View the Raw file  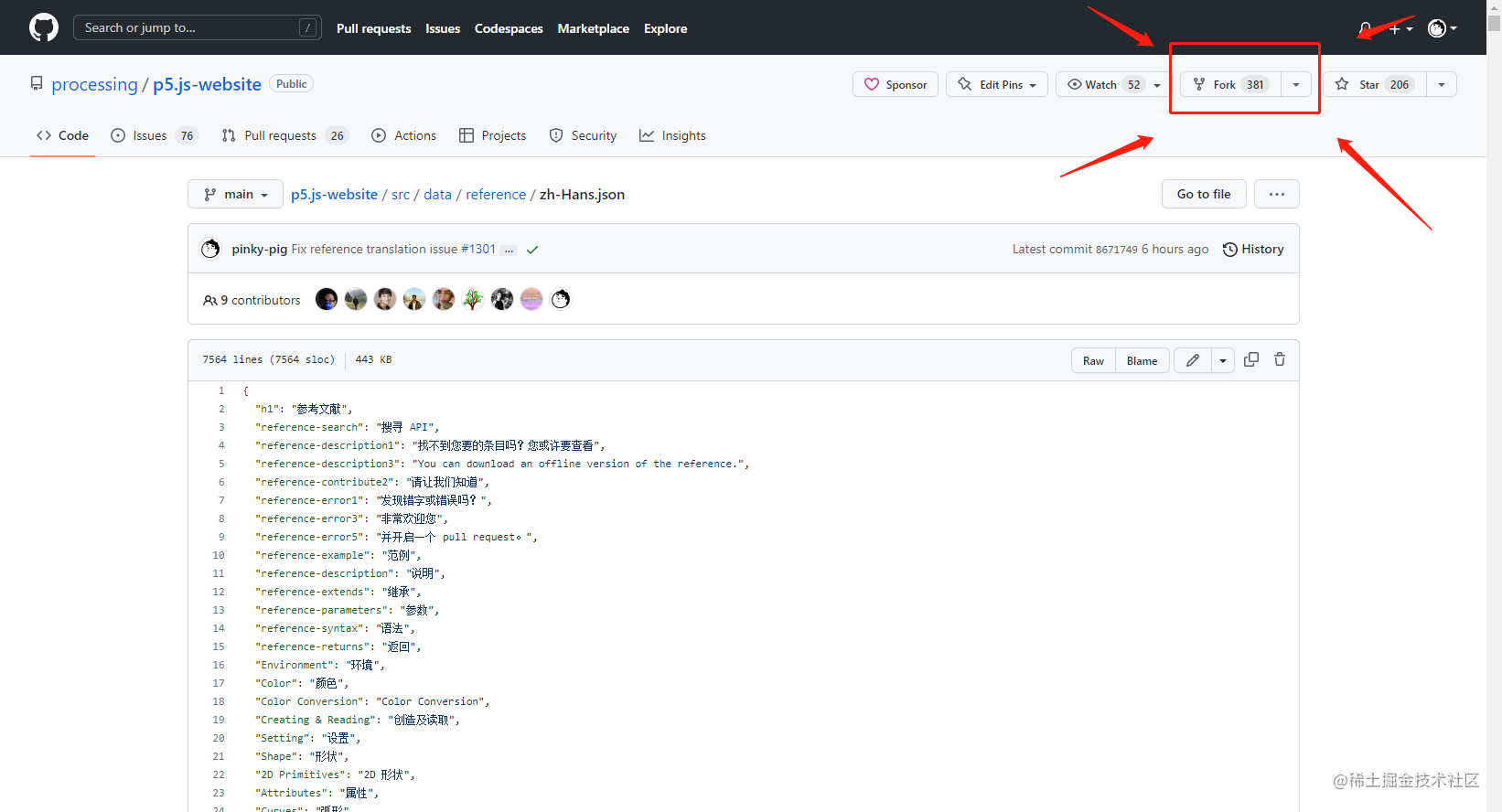click(x=1093, y=360)
